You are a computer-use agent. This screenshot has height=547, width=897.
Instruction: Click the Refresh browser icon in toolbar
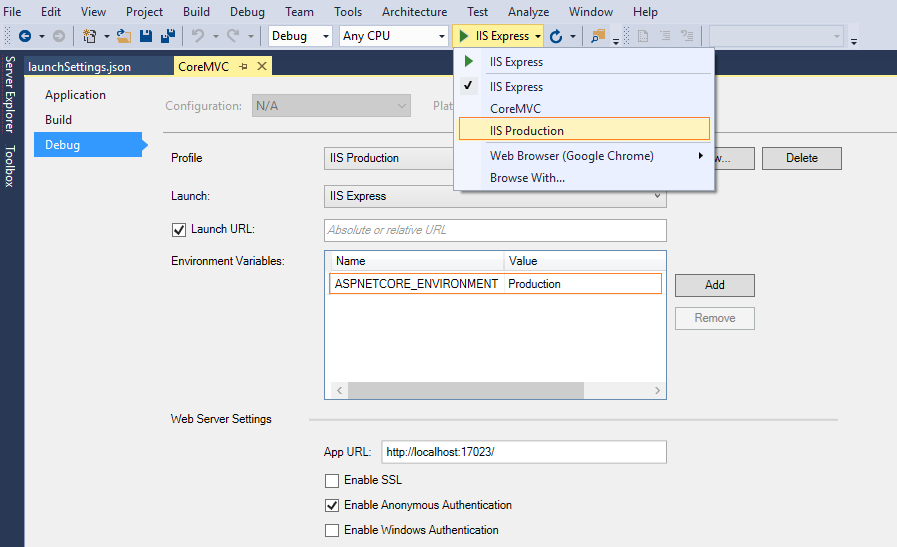(x=555, y=37)
